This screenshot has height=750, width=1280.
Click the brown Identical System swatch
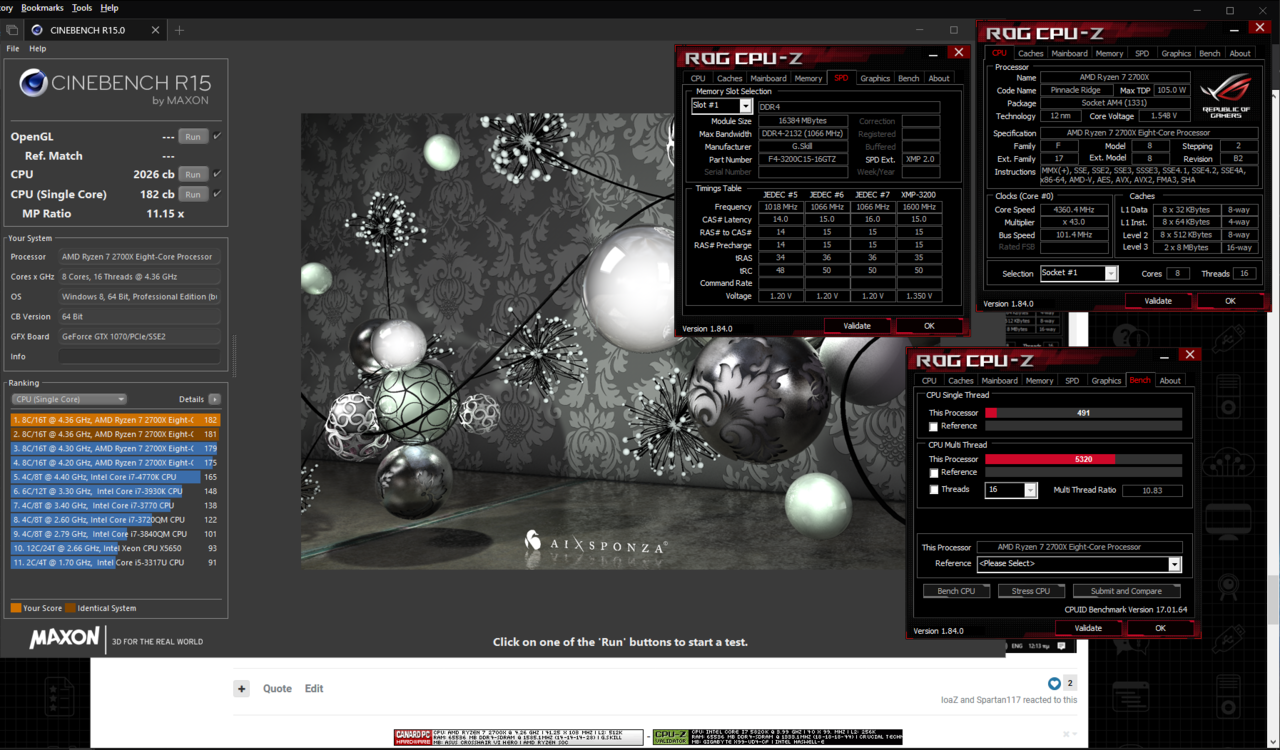(69, 608)
